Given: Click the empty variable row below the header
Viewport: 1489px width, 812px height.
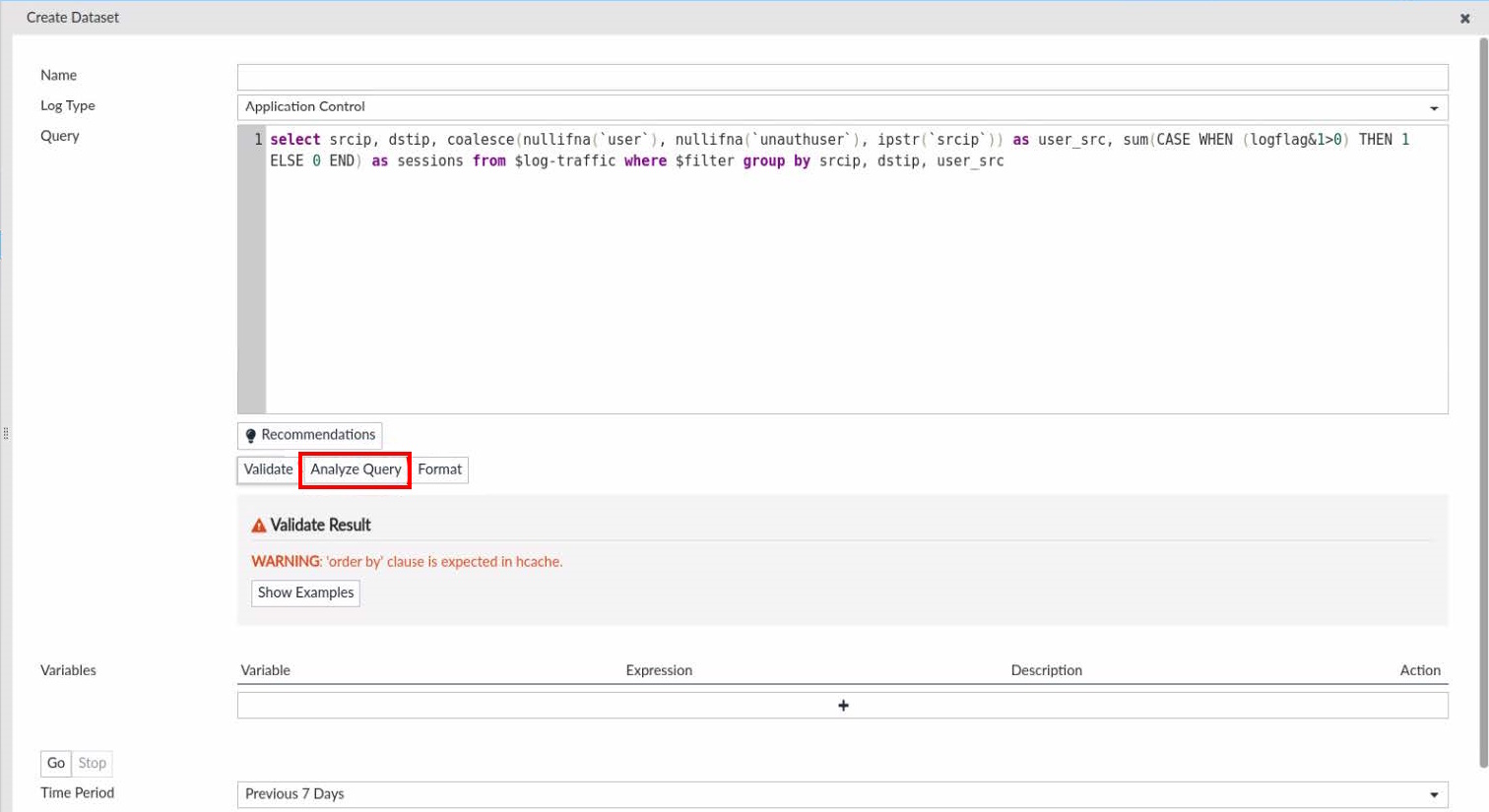Looking at the screenshot, I should pos(492,705).
